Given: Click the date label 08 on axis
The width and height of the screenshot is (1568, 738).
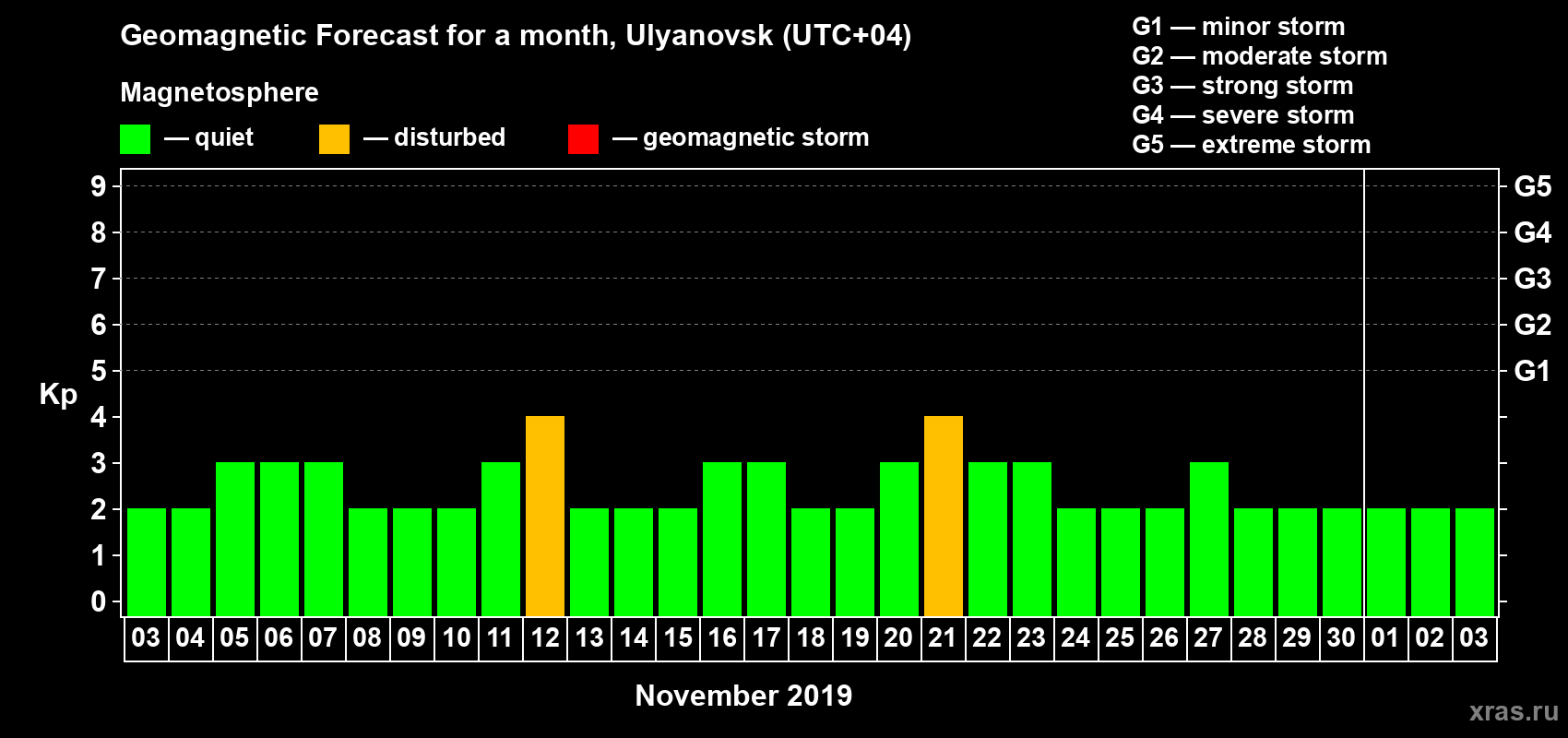Looking at the screenshot, I should tap(367, 637).
